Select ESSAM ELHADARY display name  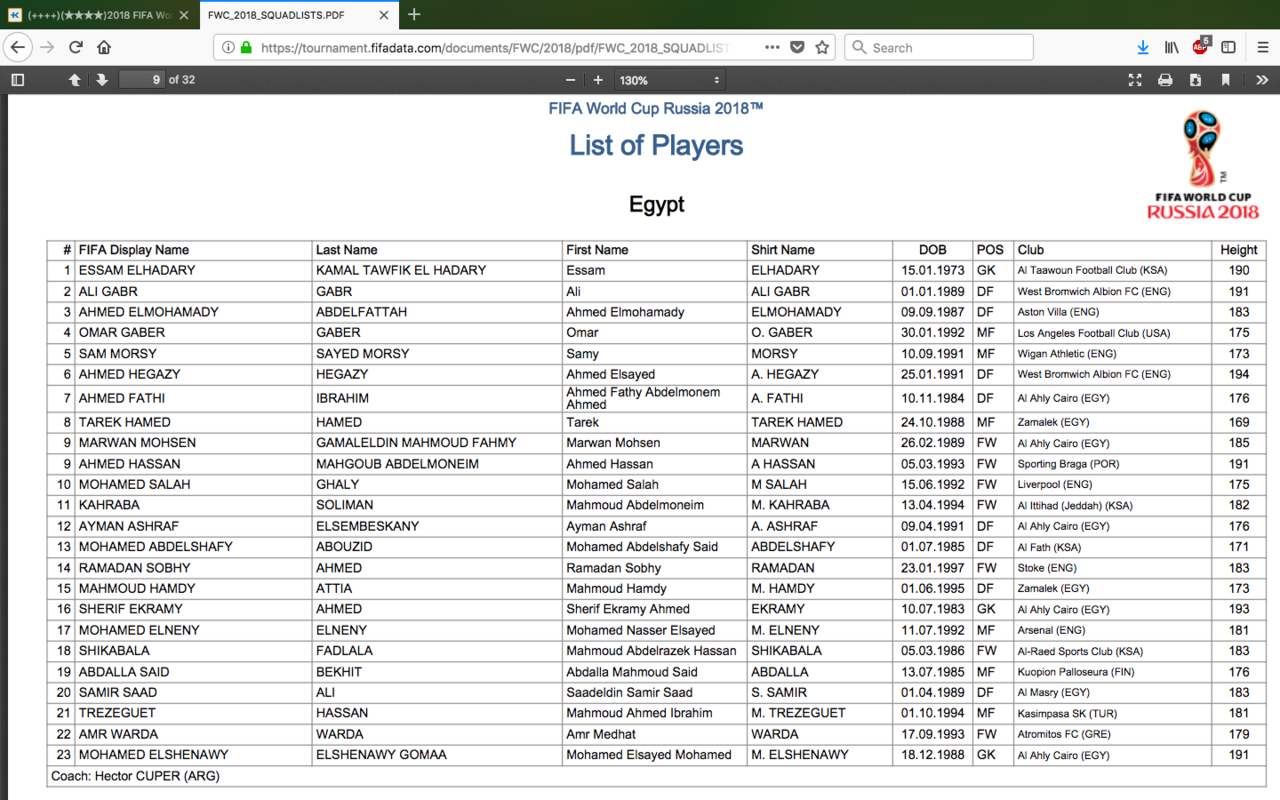coord(137,270)
